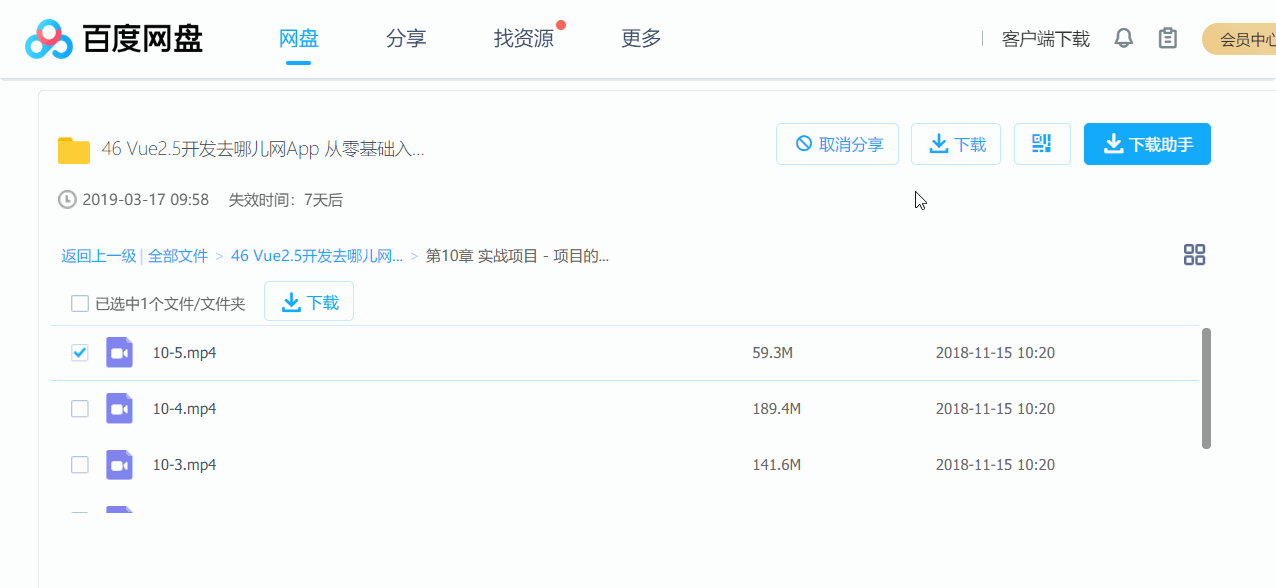The image size is (1276, 588).
Task: Go to 全部文件 breadcrumb
Action: click(178, 256)
